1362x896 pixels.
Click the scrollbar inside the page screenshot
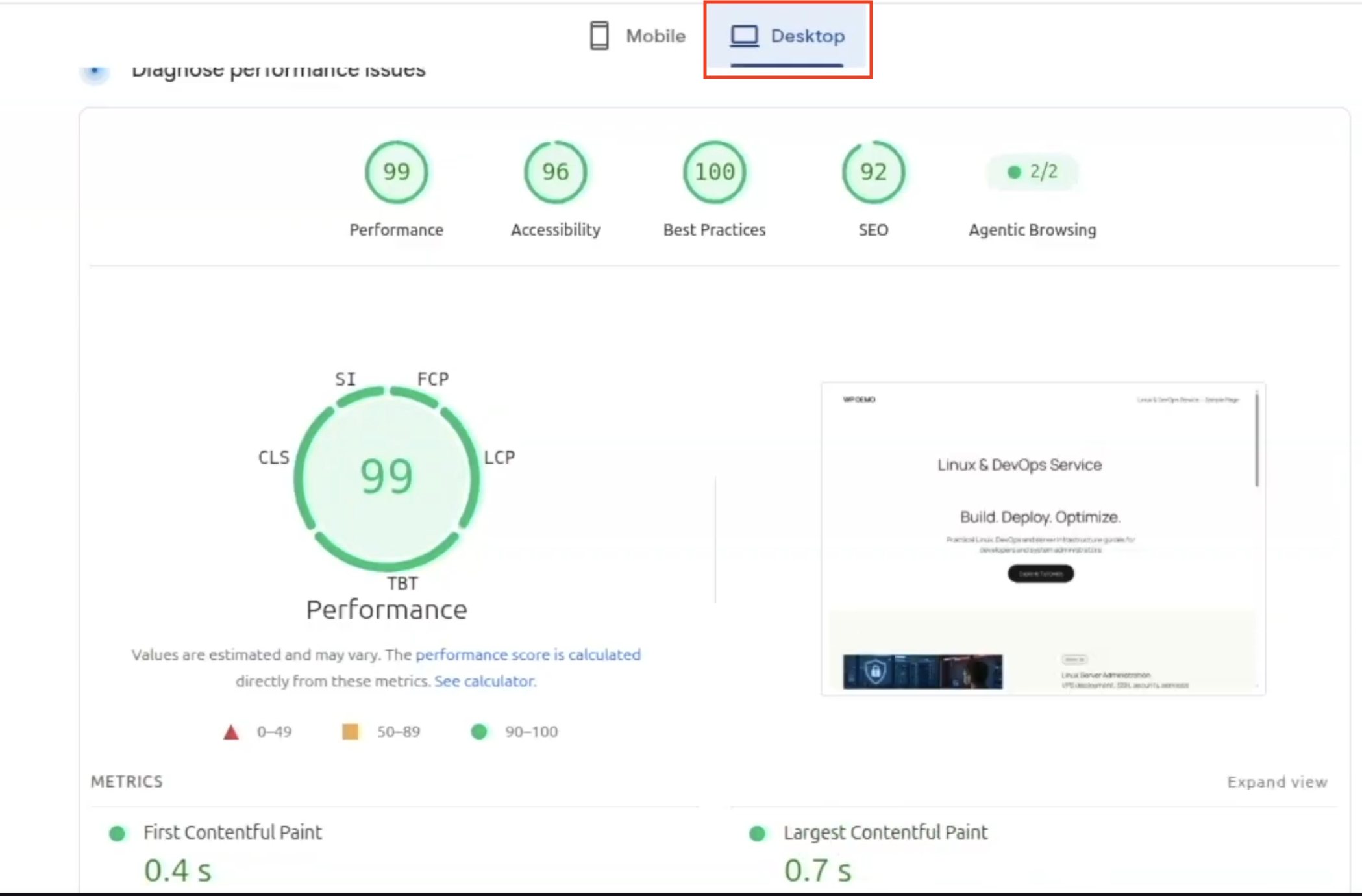coord(1257,439)
